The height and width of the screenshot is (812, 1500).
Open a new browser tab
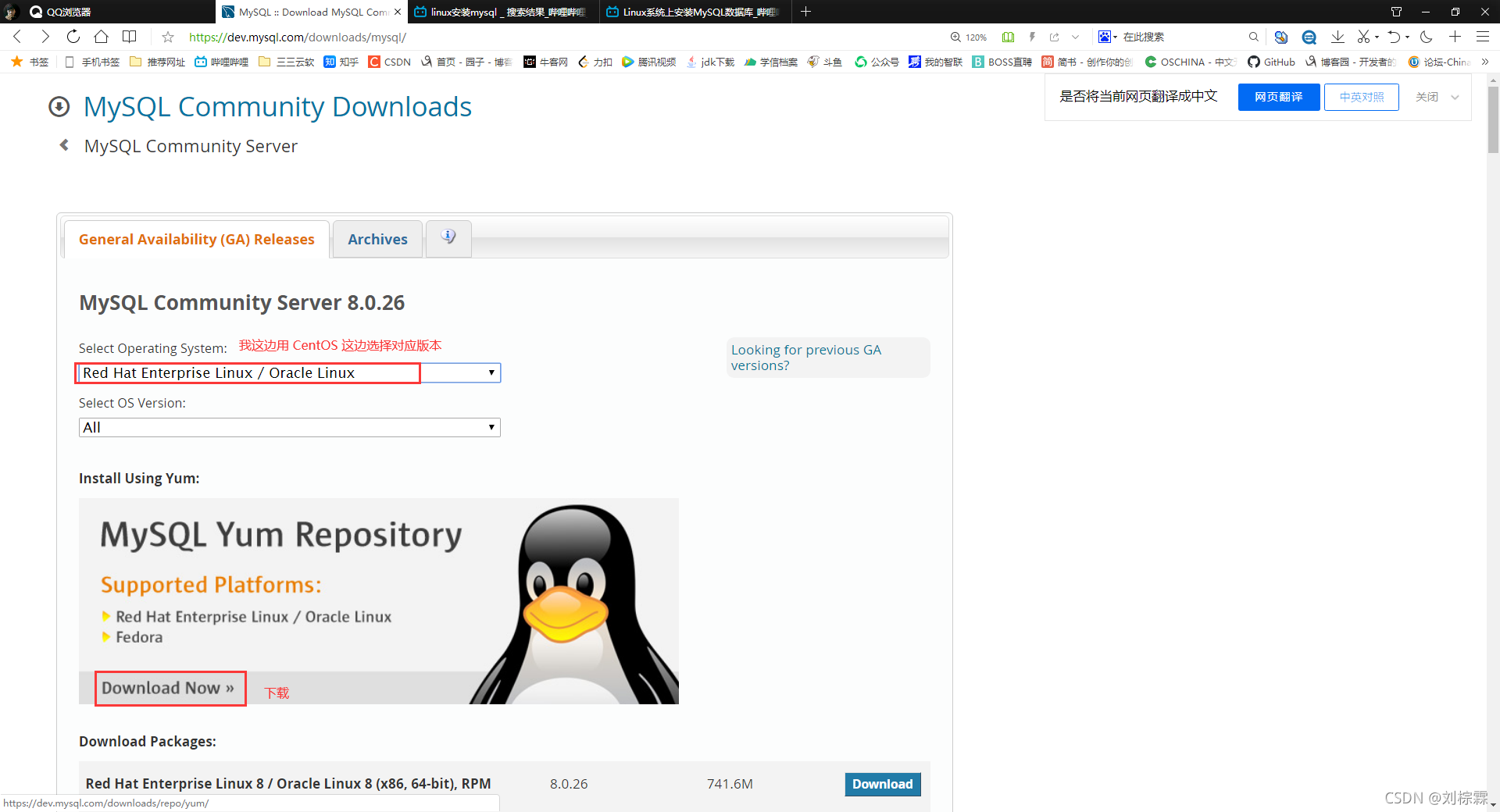tap(805, 12)
